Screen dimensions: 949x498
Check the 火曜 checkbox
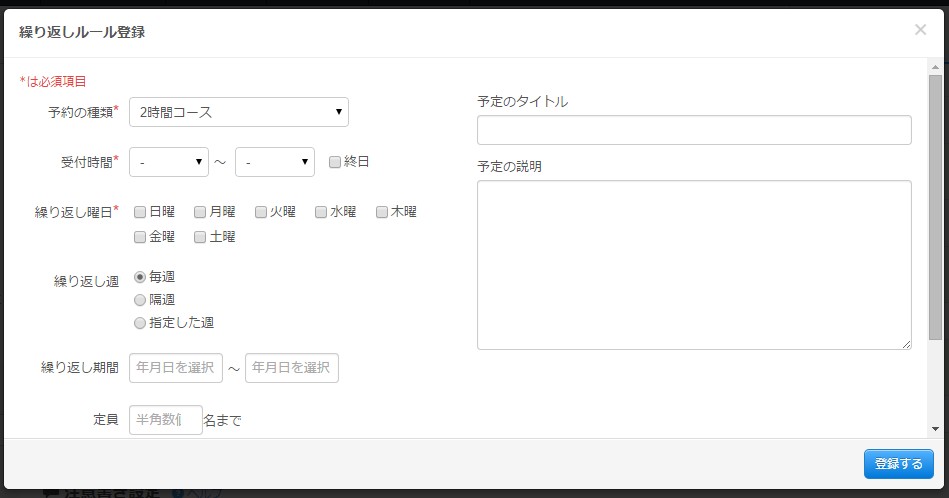pos(261,212)
